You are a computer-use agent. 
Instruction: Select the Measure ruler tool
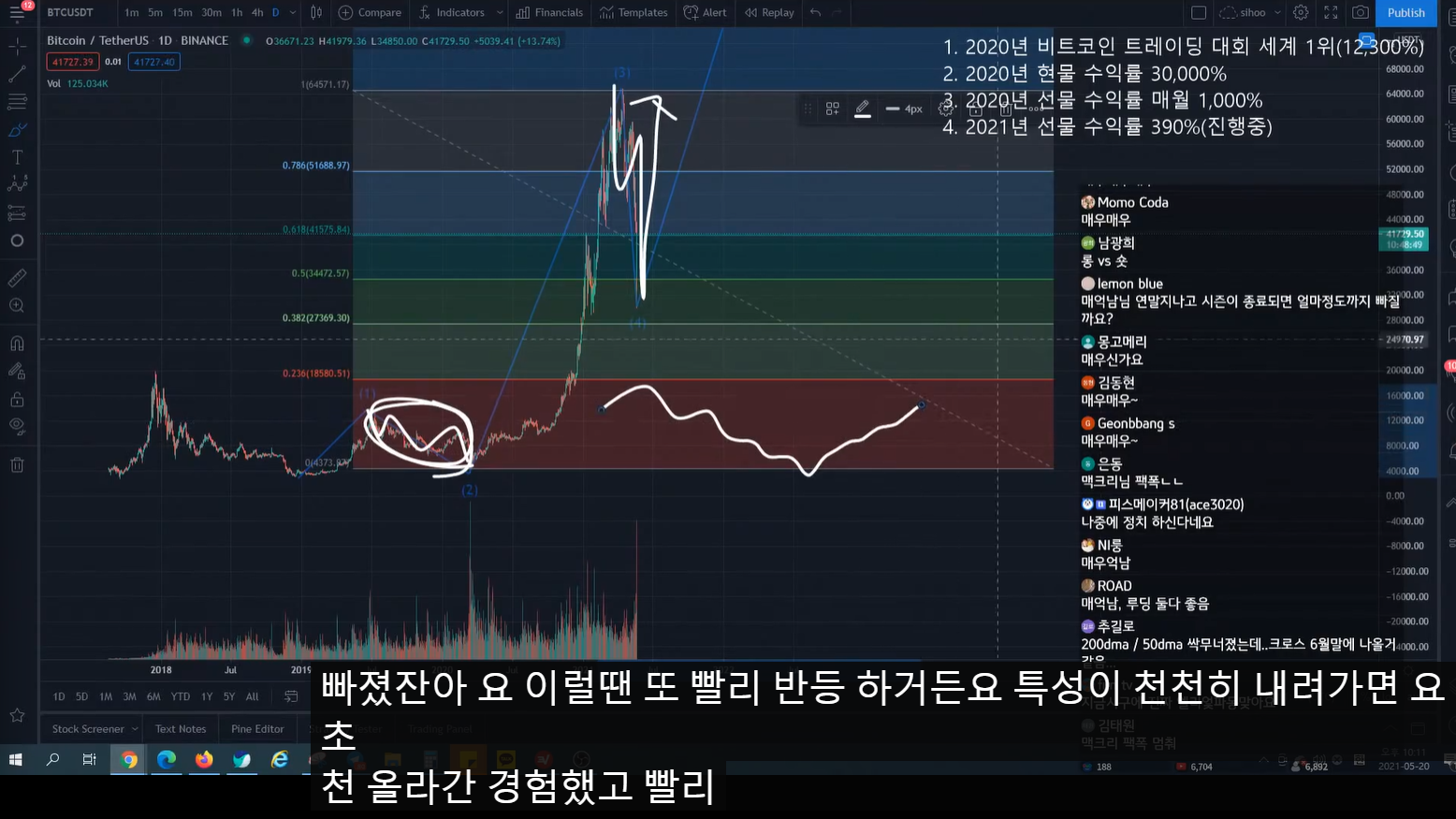(x=17, y=278)
